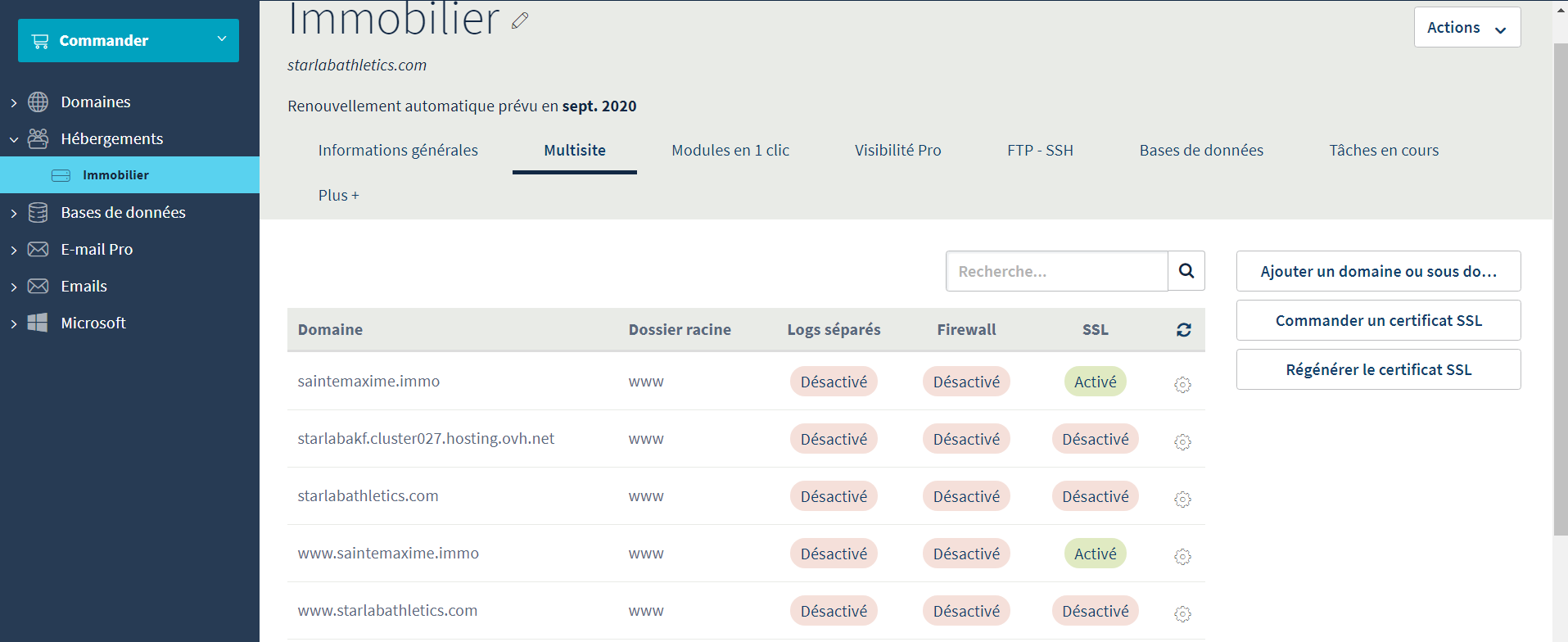The image size is (1568, 642).
Task: Open gear settings for starlabathletics.com row
Action: pos(1182,499)
